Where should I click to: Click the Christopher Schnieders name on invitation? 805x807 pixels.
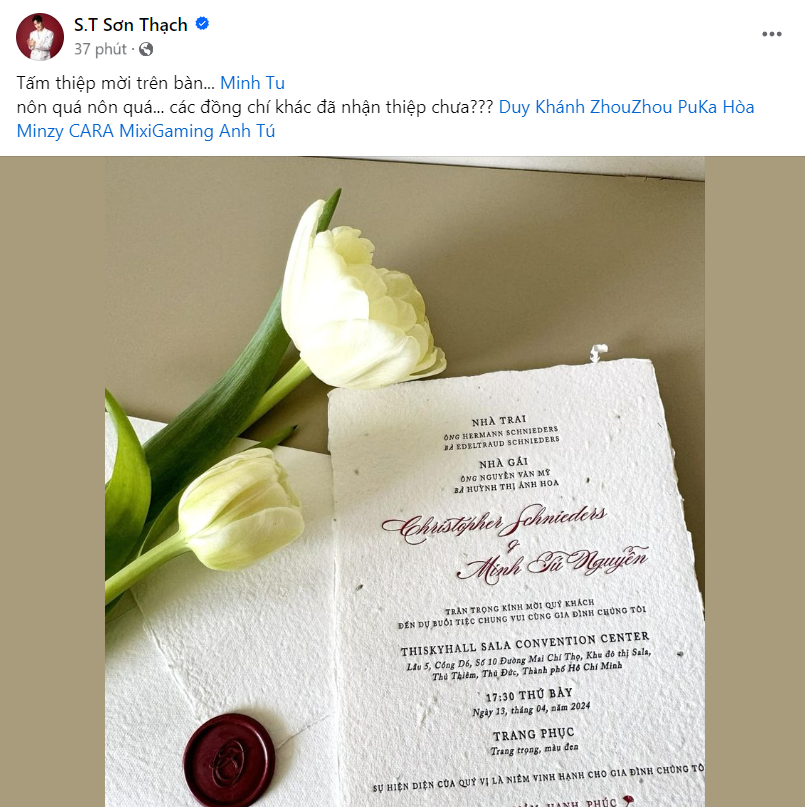494,524
